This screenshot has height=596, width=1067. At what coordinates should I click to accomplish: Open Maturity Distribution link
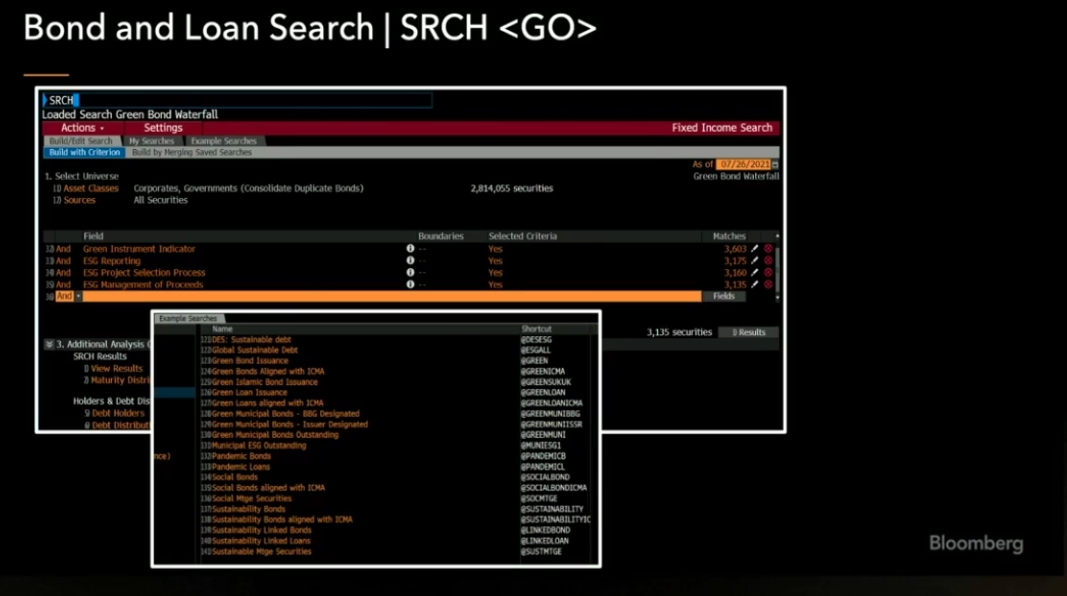120,380
